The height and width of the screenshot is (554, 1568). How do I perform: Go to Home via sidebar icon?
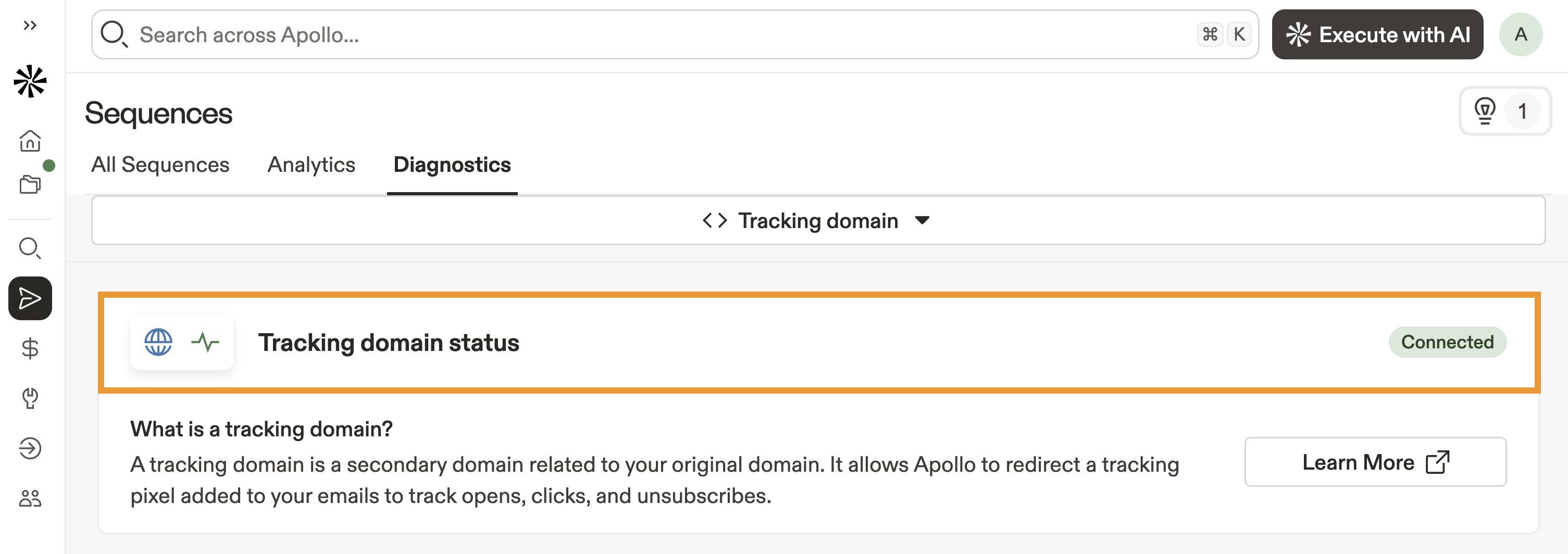(x=30, y=141)
